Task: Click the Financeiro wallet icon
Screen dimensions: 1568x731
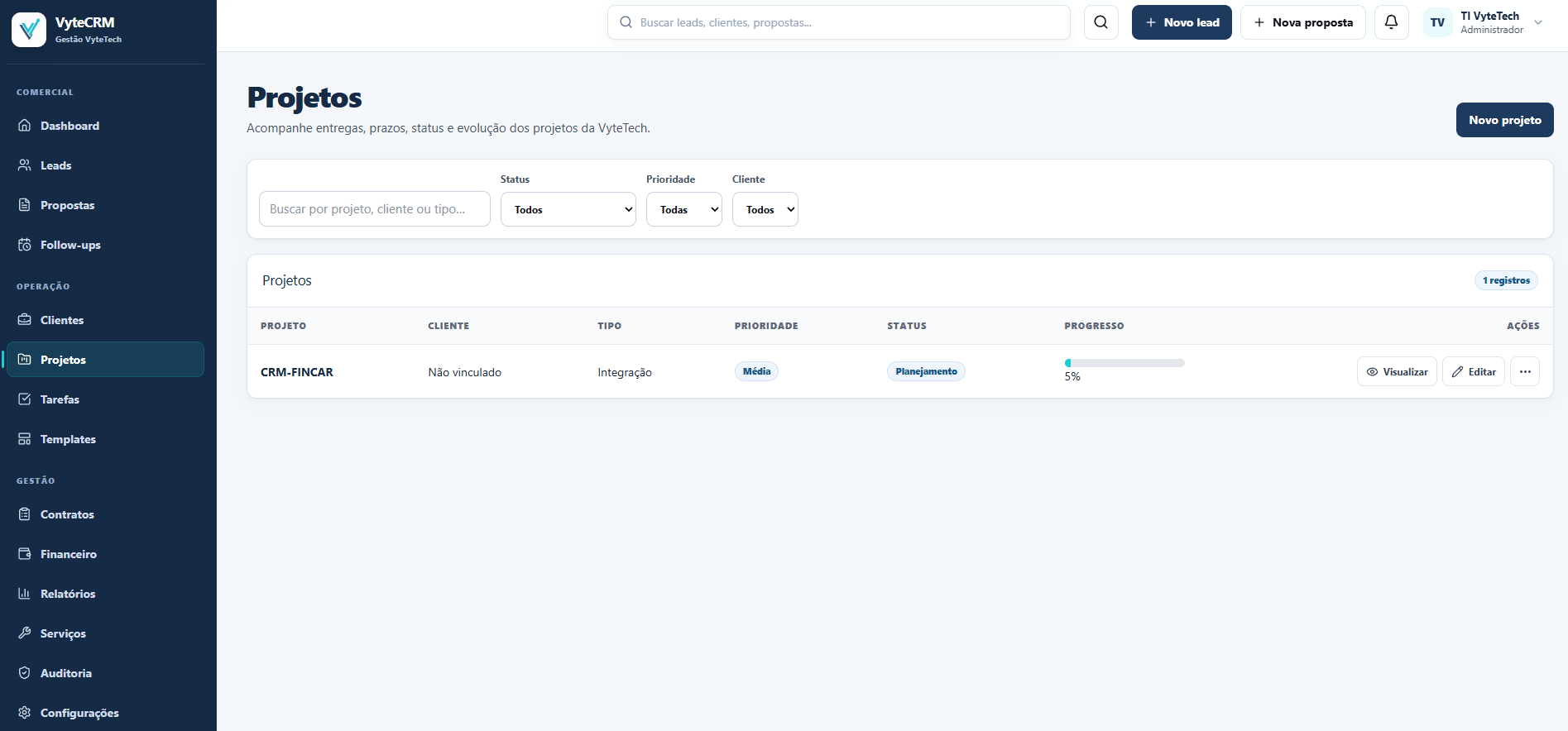Action: [25, 554]
